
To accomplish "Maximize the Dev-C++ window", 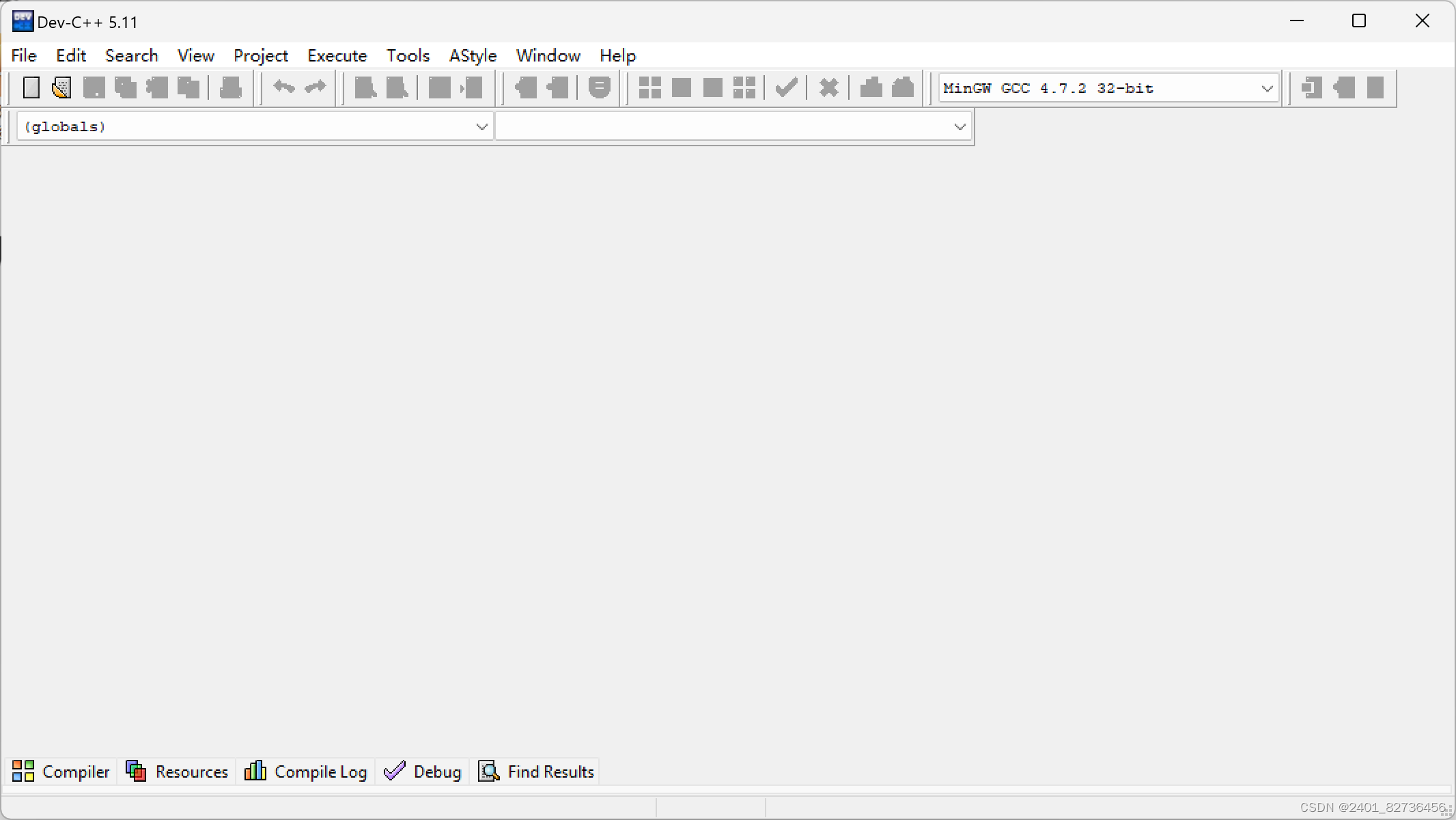I will pyautogui.click(x=1359, y=21).
